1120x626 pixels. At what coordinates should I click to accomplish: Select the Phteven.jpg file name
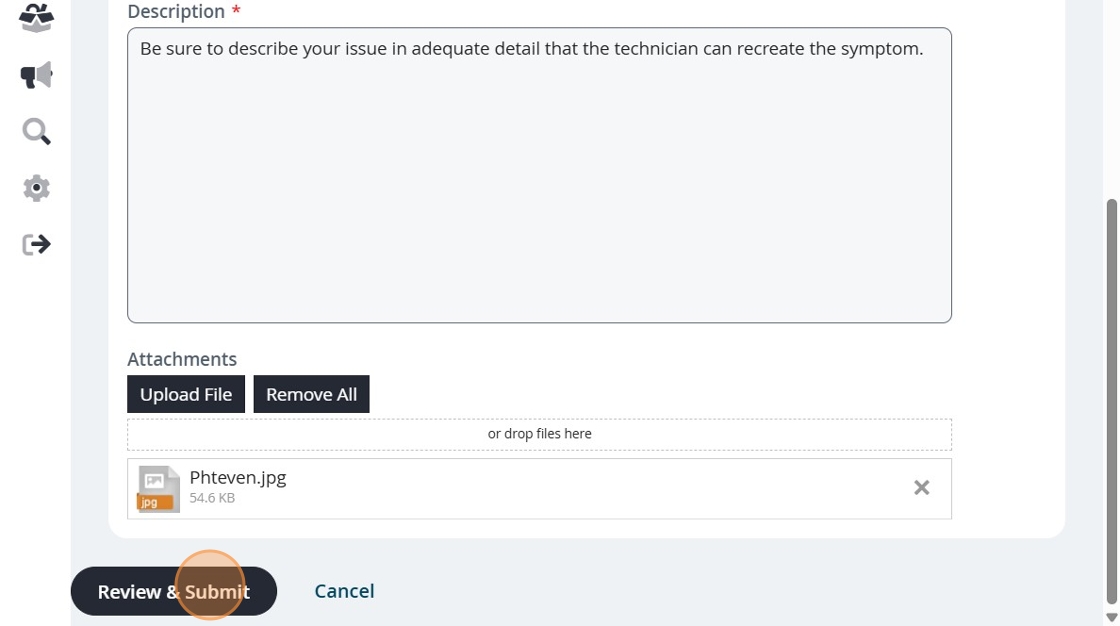pyautogui.click(x=237, y=477)
